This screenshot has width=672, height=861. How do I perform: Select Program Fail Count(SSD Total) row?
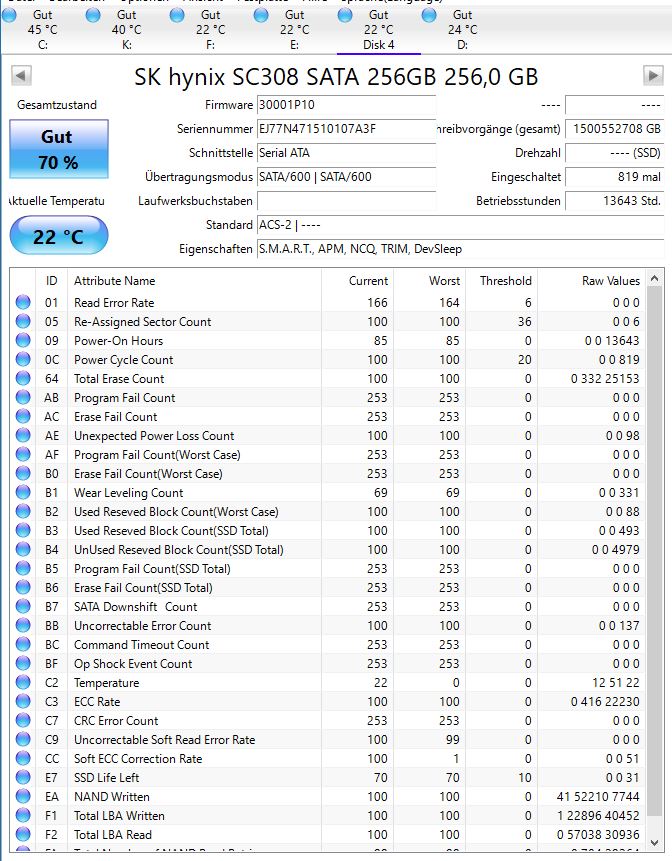point(328,568)
